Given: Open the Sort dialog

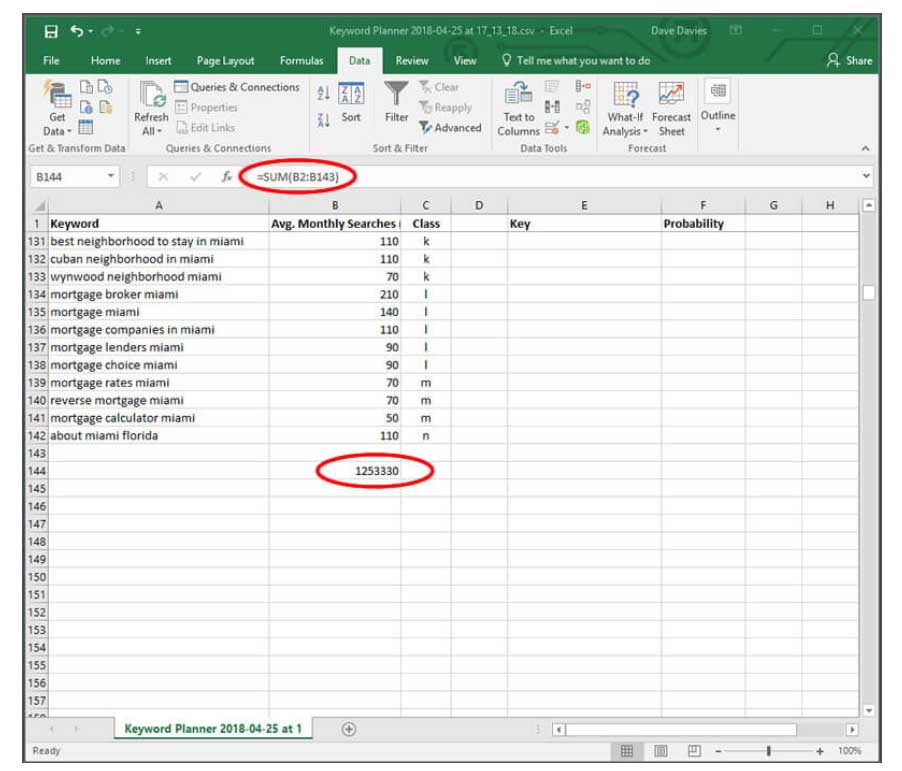Looking at the screenshot, I should point(351,103).
